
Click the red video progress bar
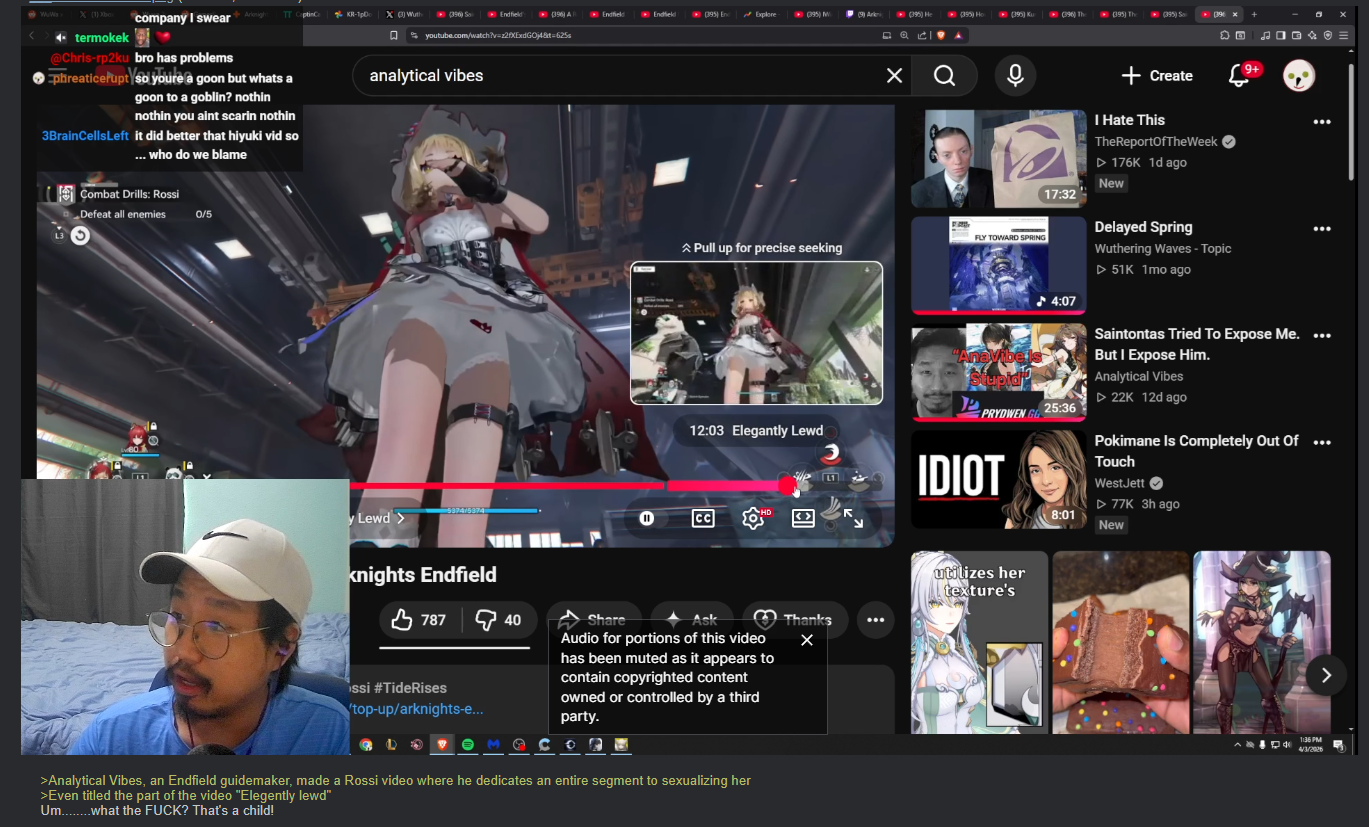(x=571, y=486)
